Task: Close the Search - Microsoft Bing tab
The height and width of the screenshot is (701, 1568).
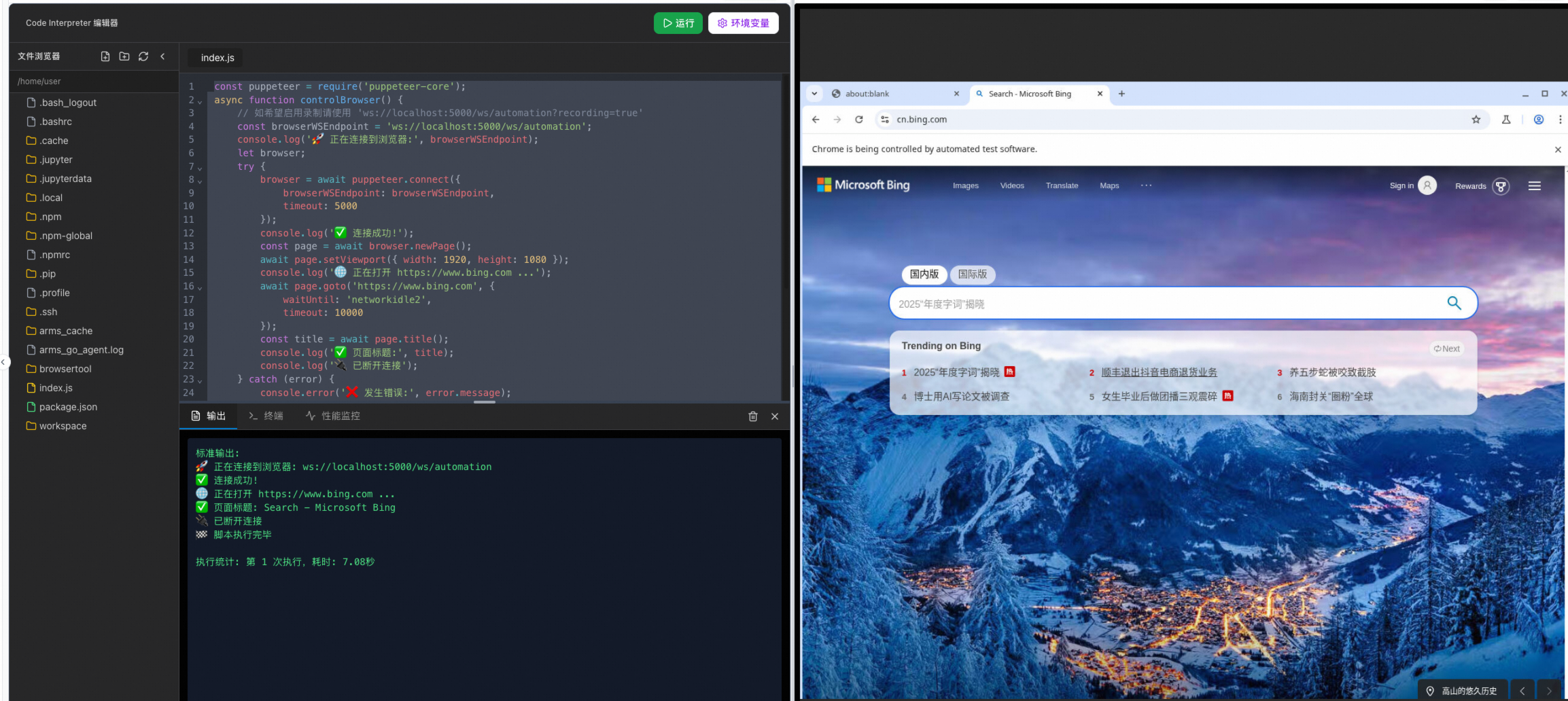Action: [x=1100, y=94]
